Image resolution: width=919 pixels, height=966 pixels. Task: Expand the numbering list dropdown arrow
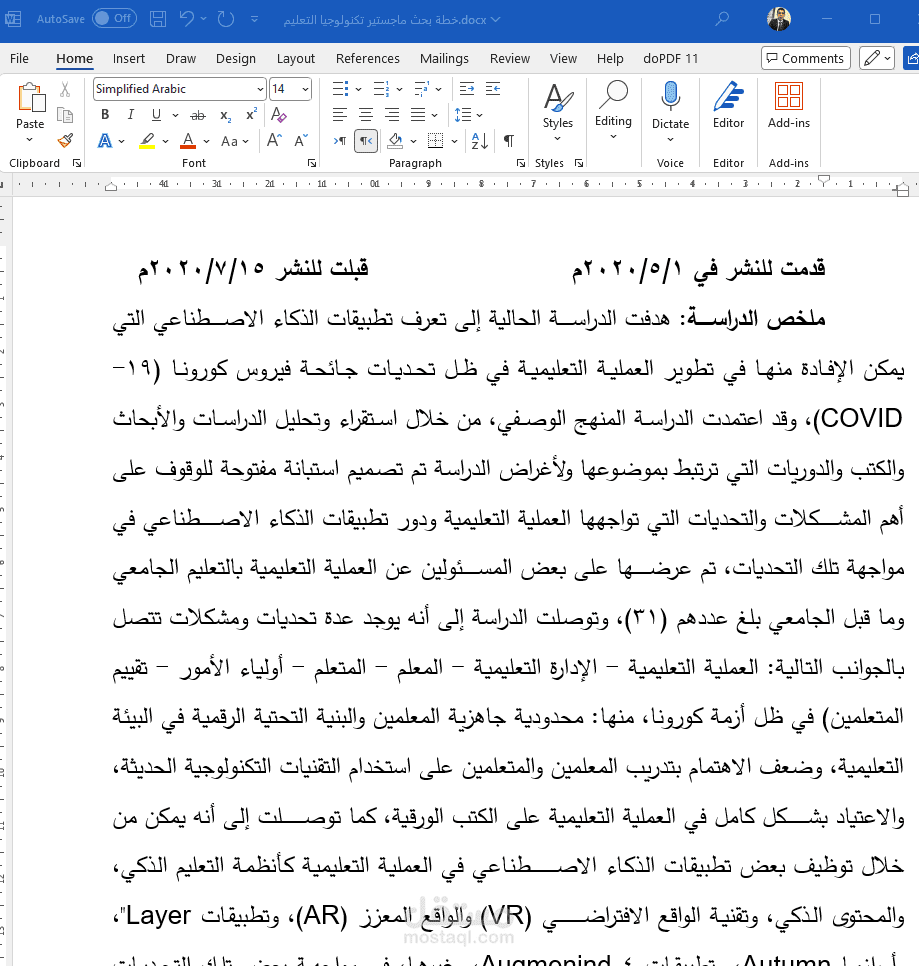click(x=399, y=89)
